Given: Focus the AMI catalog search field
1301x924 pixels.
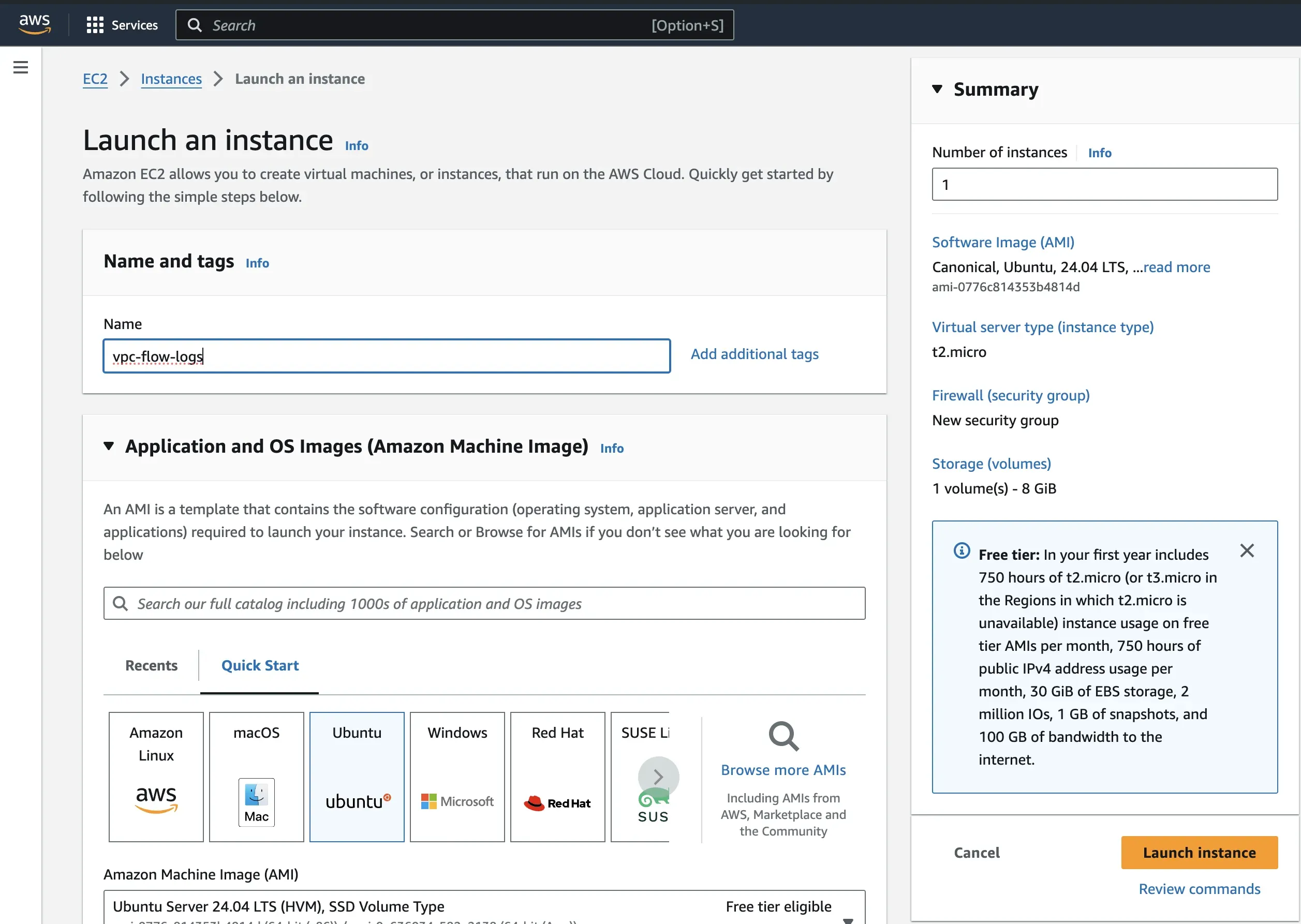Looking at the screenshot, I should 484,603.
